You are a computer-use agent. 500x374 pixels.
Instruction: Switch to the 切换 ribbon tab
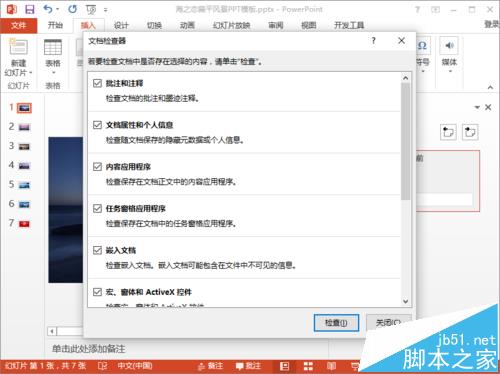[x=154, y=25]
